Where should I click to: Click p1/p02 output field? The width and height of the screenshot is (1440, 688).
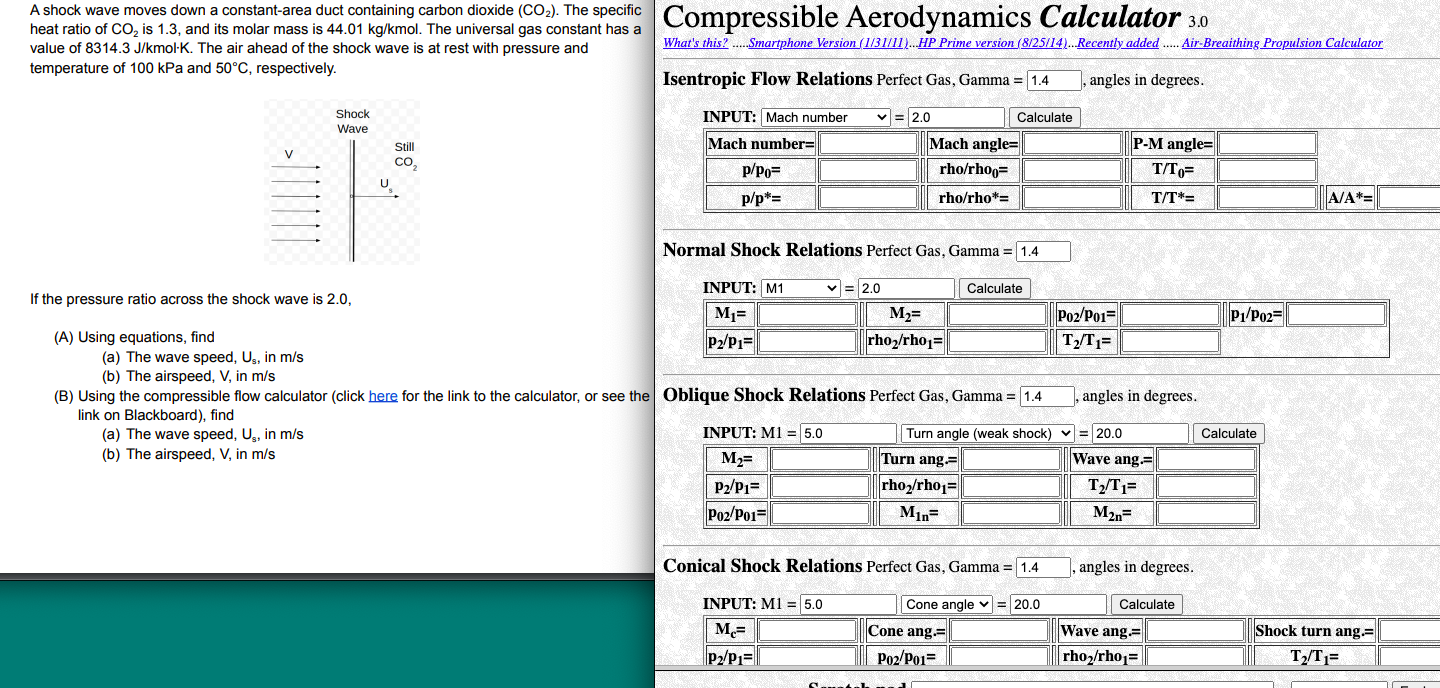click(x=1336, y=315)
